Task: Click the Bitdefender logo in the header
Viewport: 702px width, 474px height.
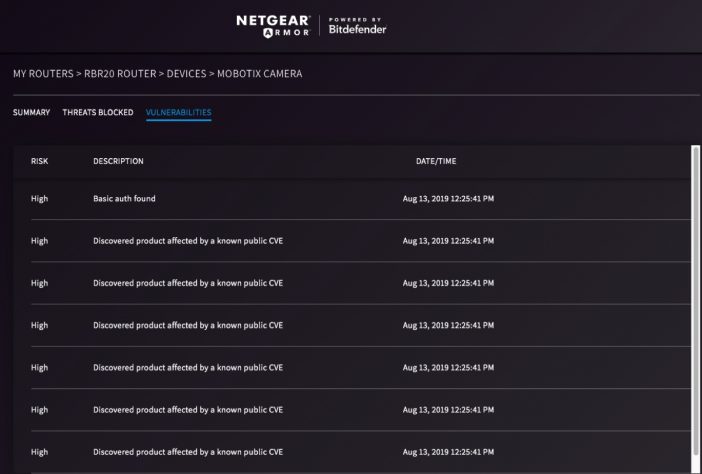Action: (357, 26)
